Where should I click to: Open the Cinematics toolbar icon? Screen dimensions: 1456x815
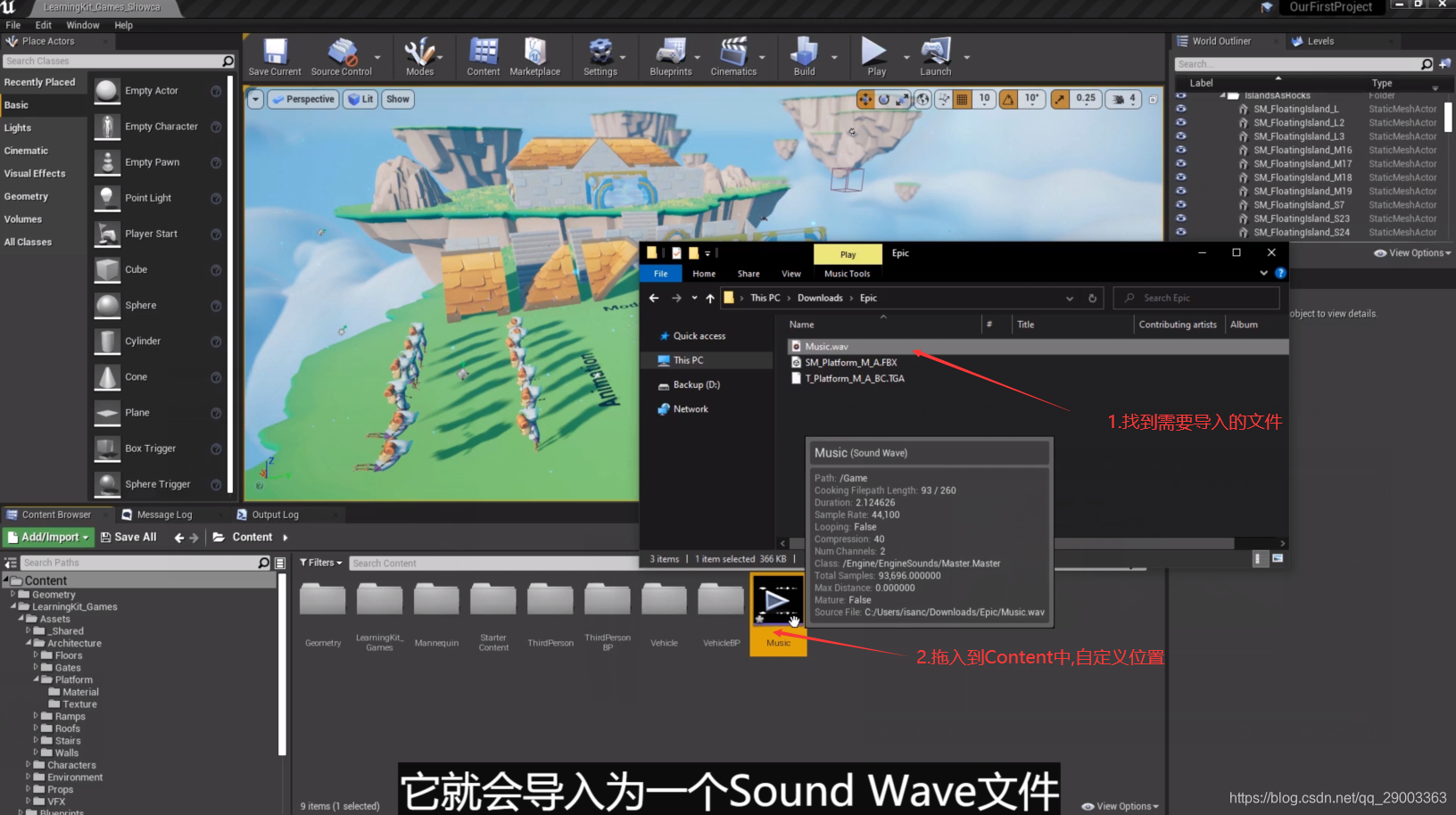tap(733, 57)
